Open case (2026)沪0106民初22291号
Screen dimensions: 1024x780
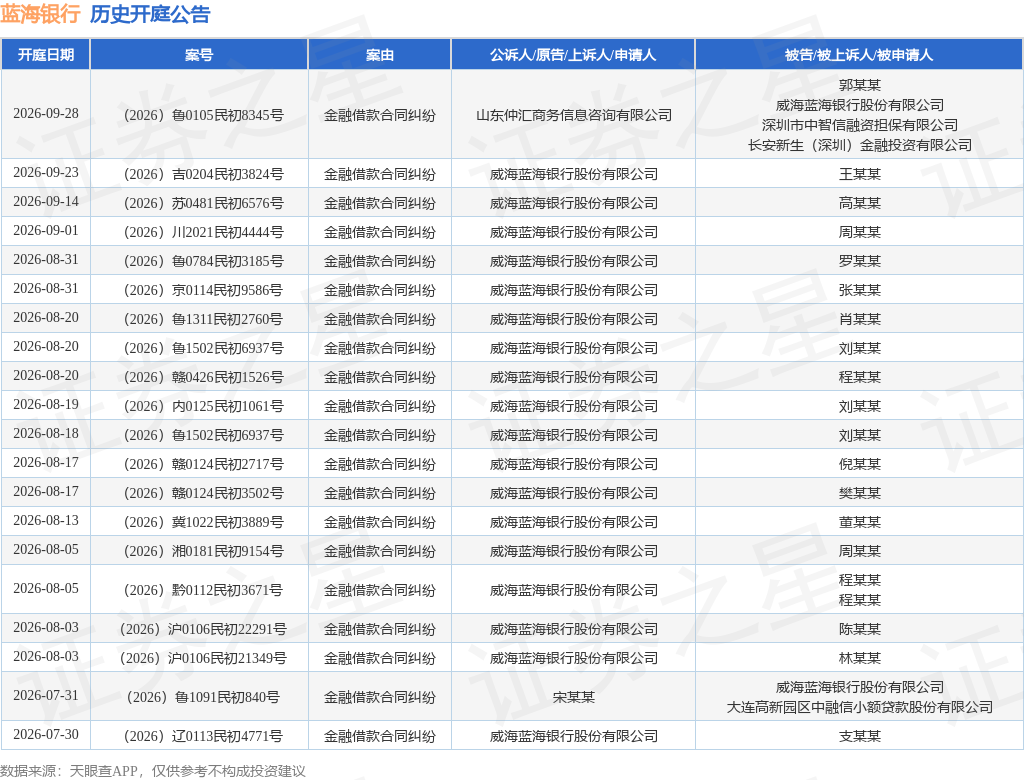pos(203,629)
